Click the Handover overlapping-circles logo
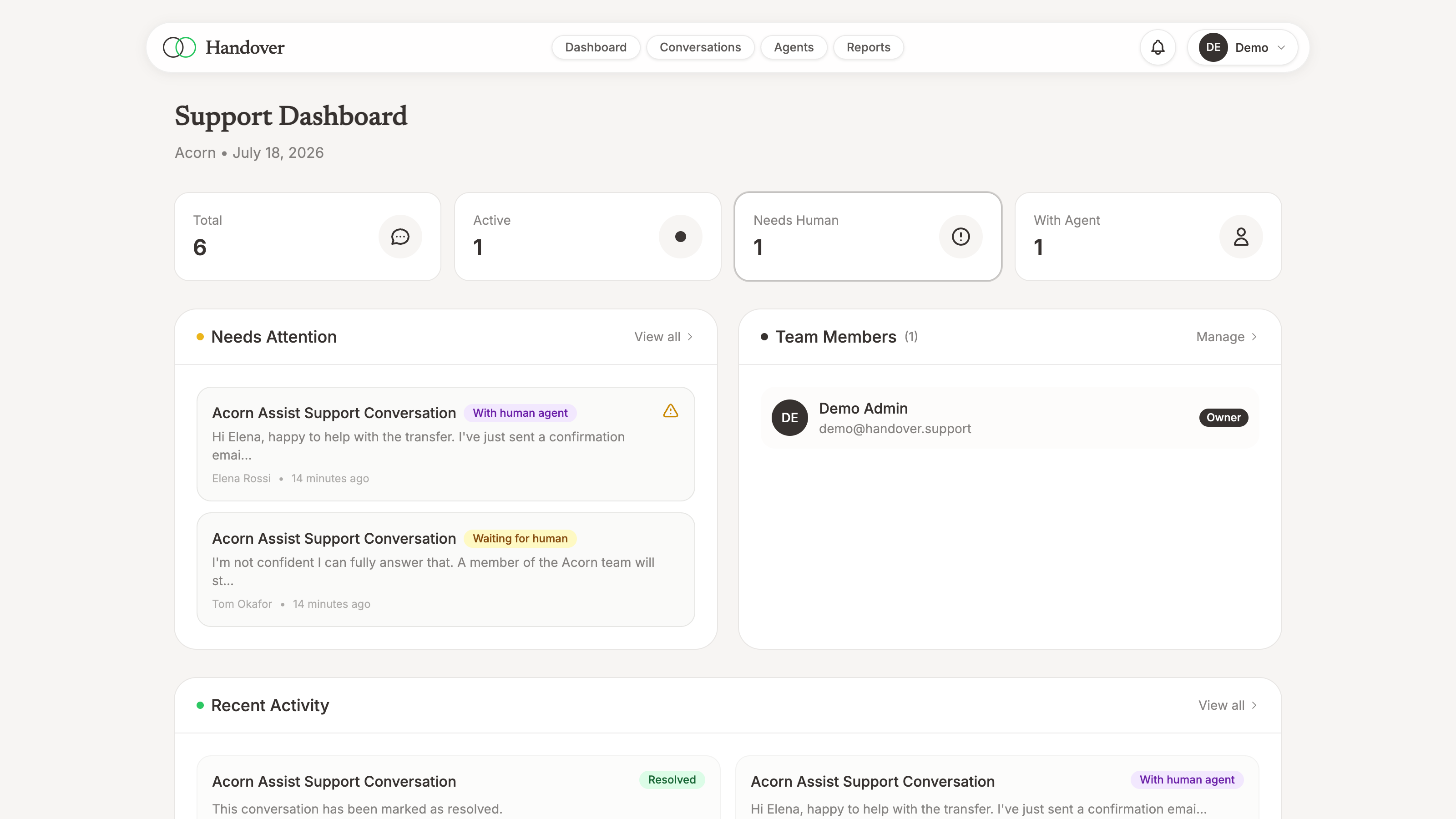Image resolution: width=1456 pixels, height=819 pixels. point(179,47)
